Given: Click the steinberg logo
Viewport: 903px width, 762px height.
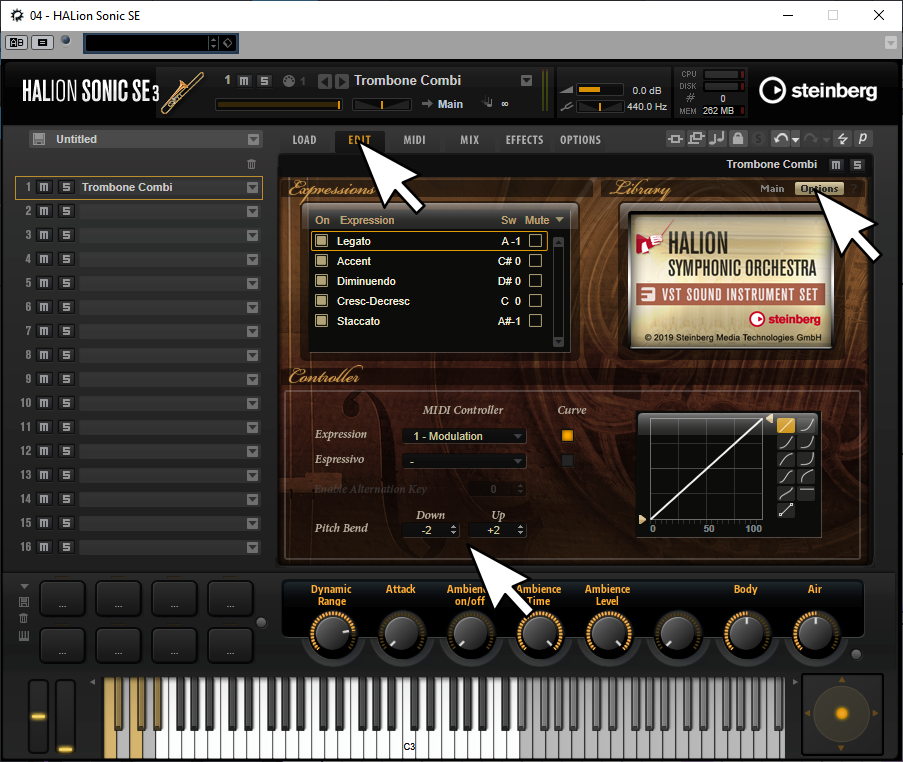Looking at the screenshot, I should pos(818,90).
